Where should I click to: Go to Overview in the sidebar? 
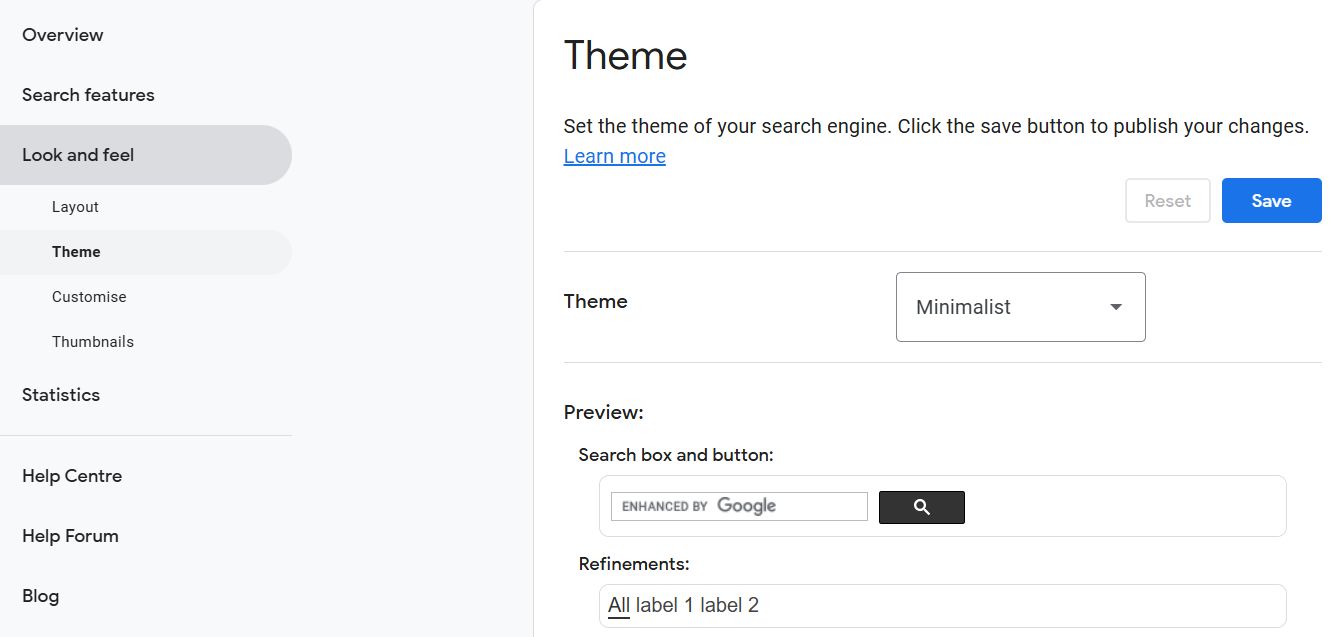pyautogui.click(x=63, y=35)
